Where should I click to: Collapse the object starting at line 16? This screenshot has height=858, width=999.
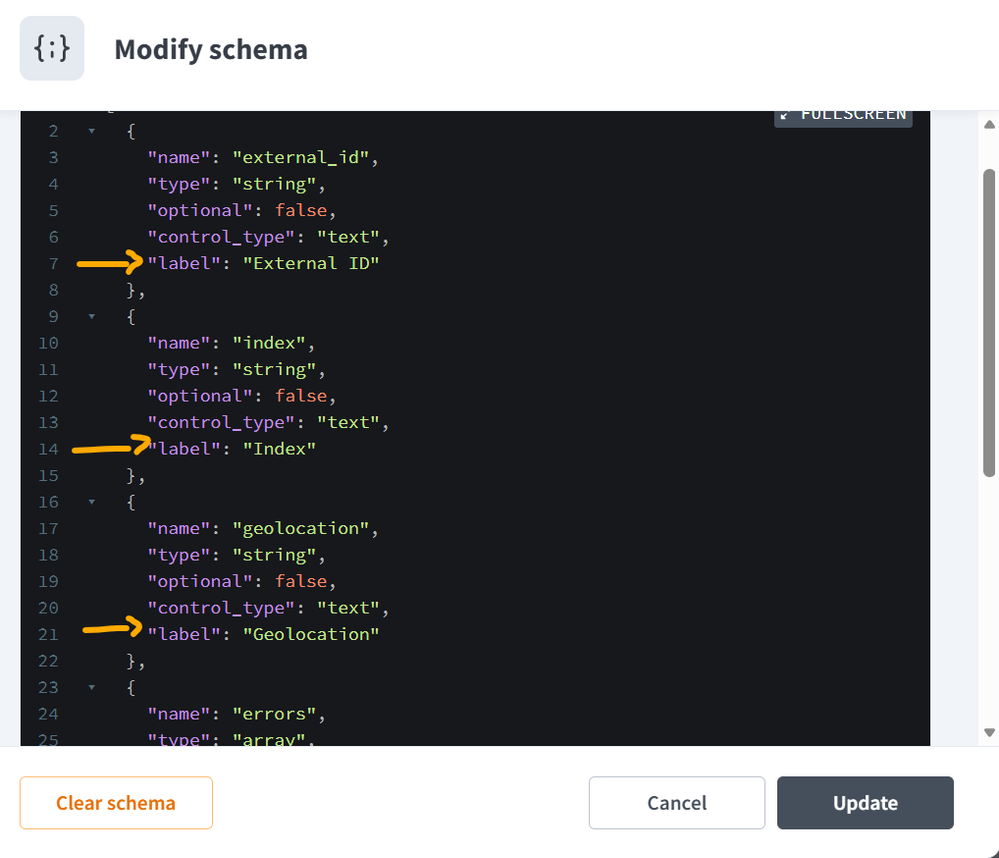point(92,502)
